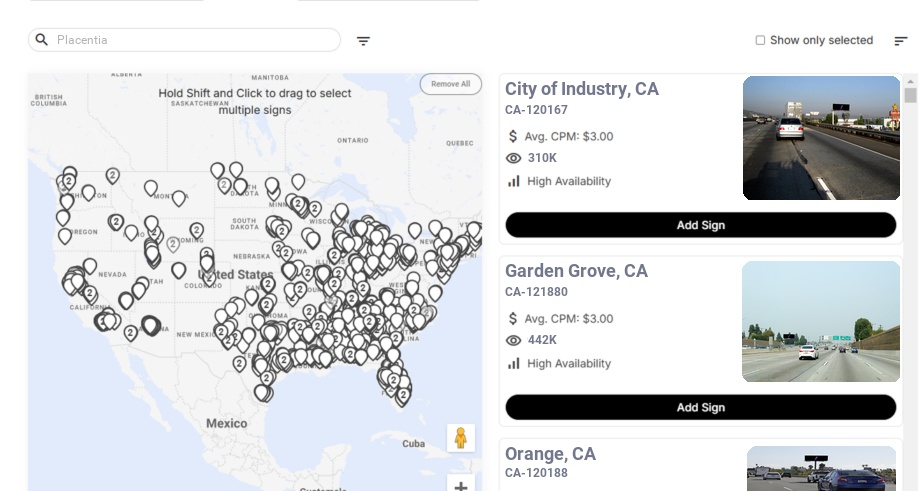Click the search magnifier icon

[42, 40]
